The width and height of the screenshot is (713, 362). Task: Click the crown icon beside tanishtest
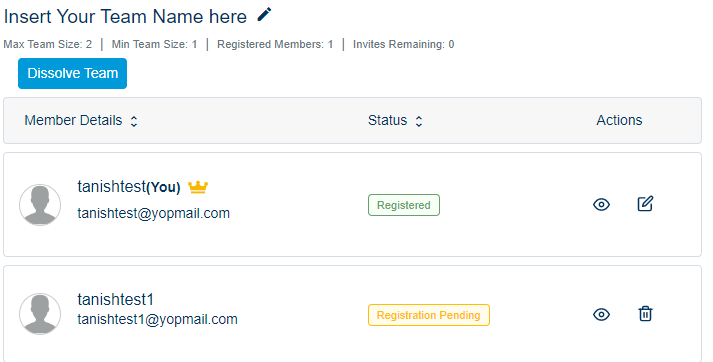[x=198, y=187]
